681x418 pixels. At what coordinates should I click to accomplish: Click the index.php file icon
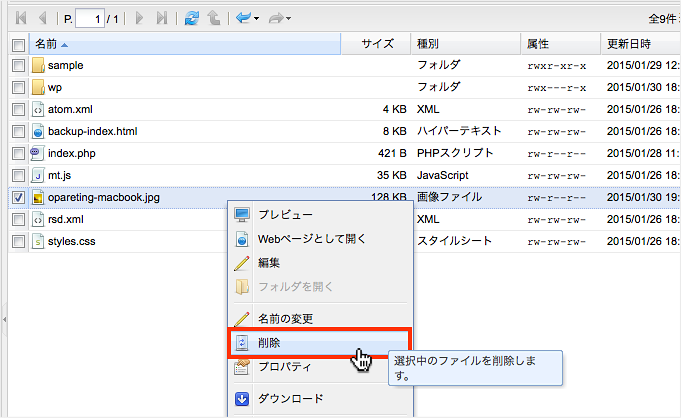(x=37, y=153)
